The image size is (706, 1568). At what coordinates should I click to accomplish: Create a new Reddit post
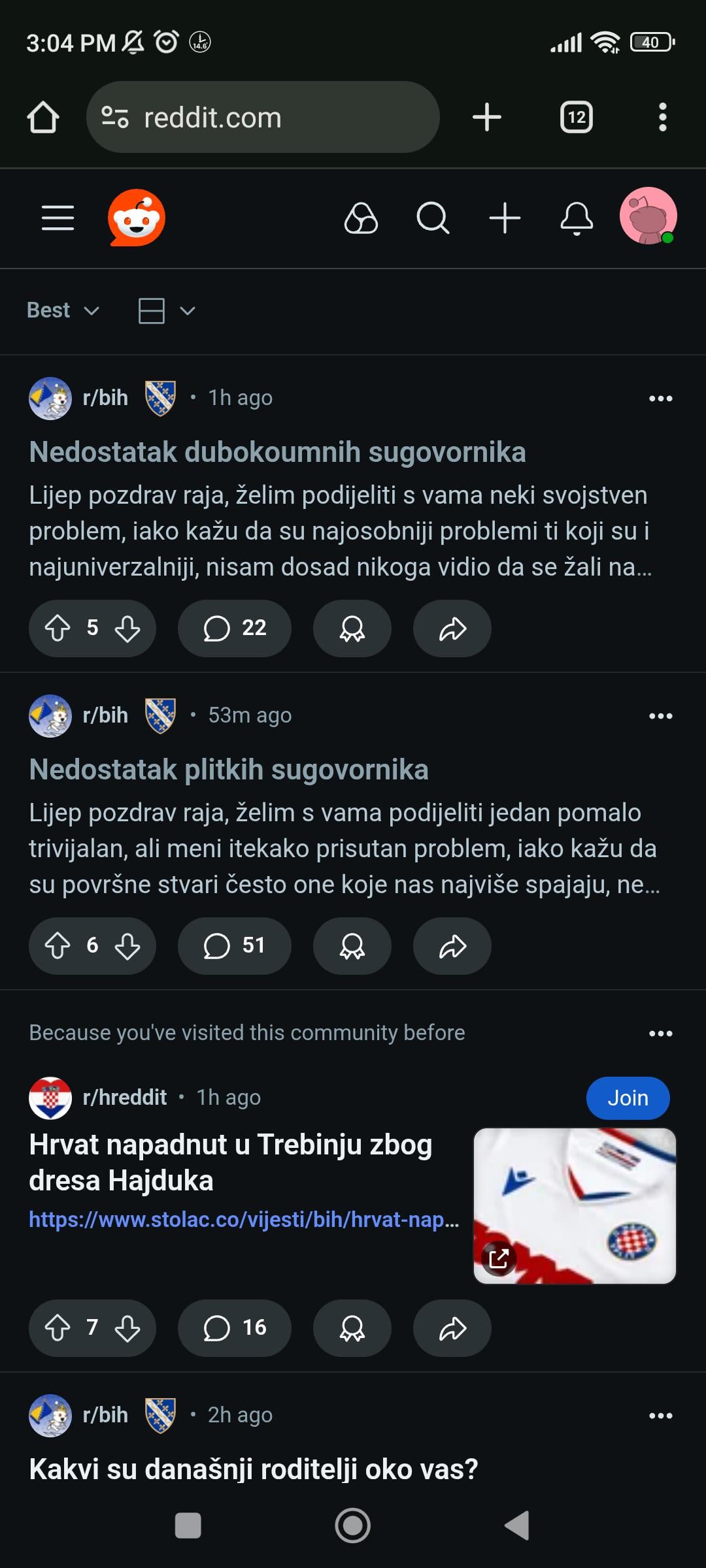(505, 218)
